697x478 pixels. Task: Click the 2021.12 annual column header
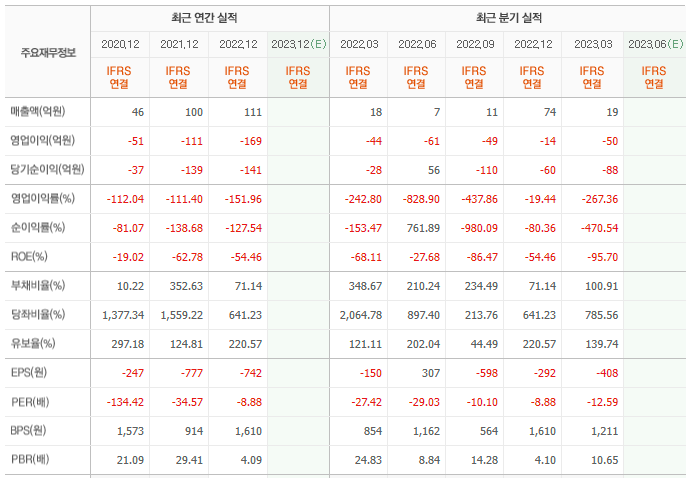[179, 44]
